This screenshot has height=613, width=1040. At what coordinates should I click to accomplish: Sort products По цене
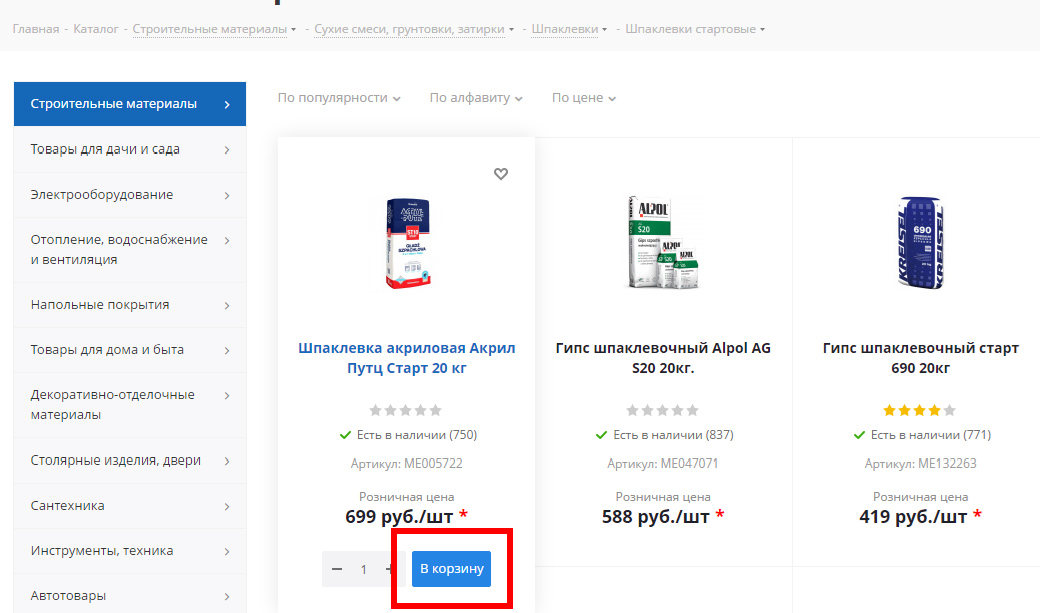(583, 98)
